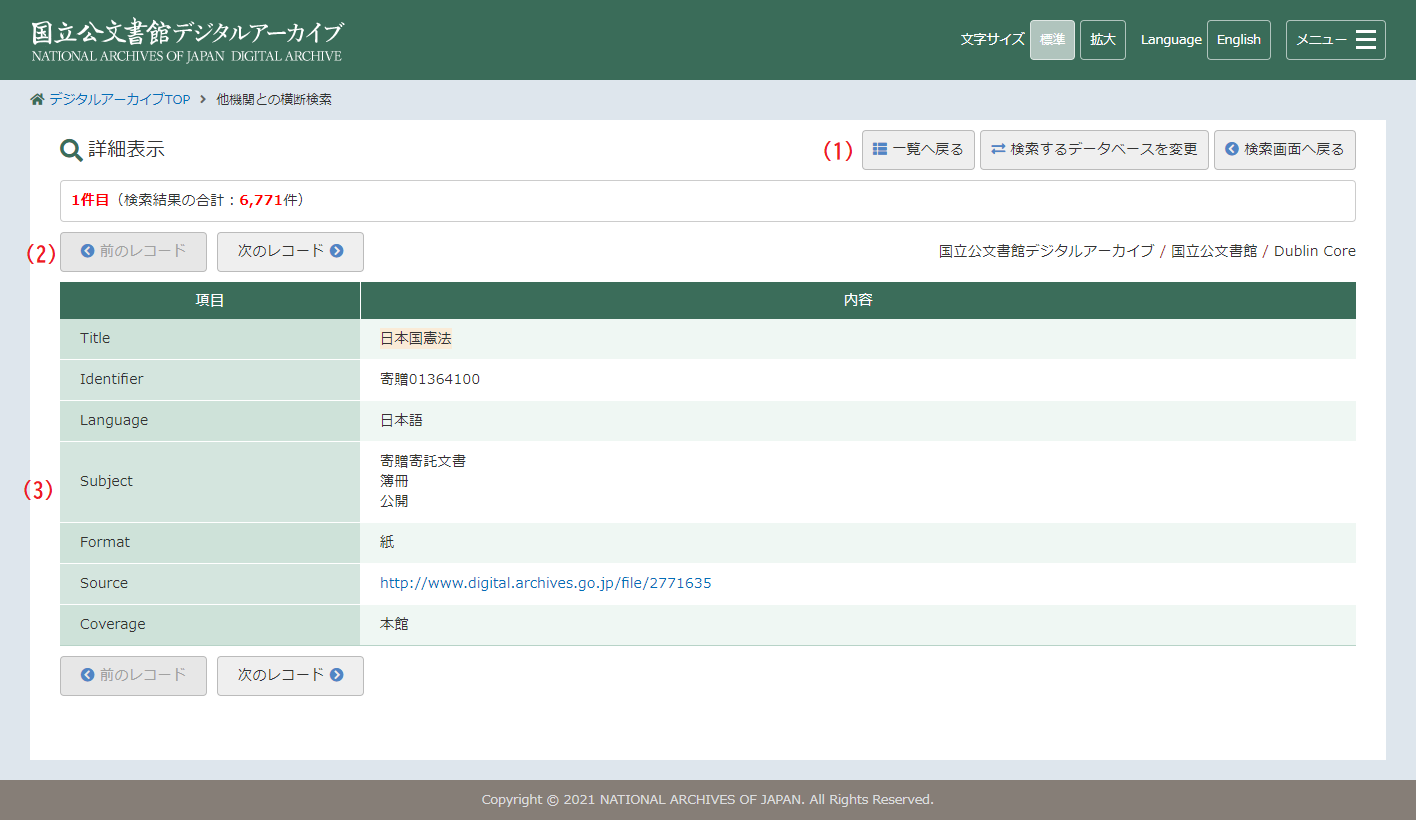This screenshot has width=1416, height=820.
Task: Click the bottom 前のレコード button
Action: coord(133,676)
